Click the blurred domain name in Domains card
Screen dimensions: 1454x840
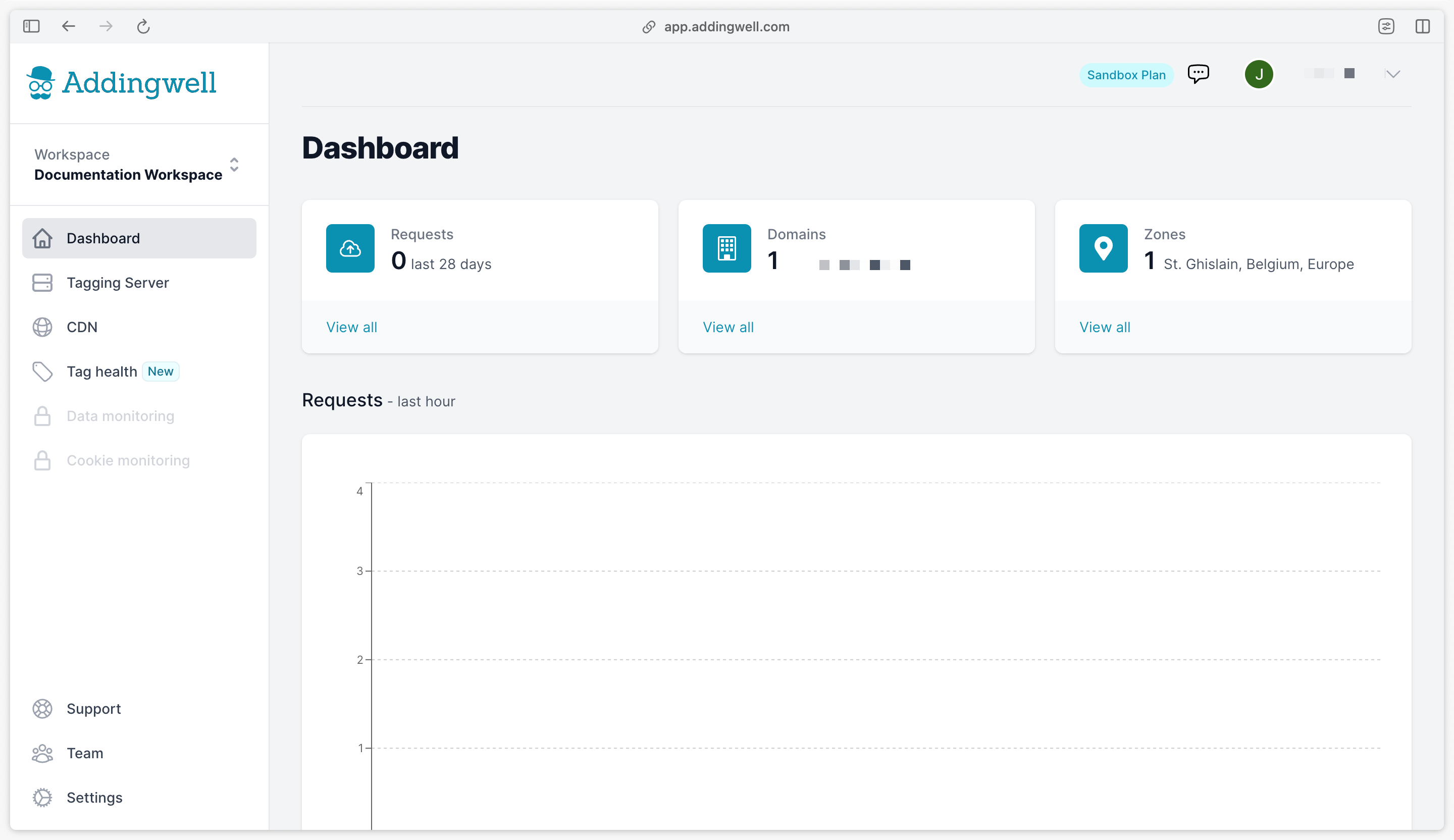coord(864,265)
